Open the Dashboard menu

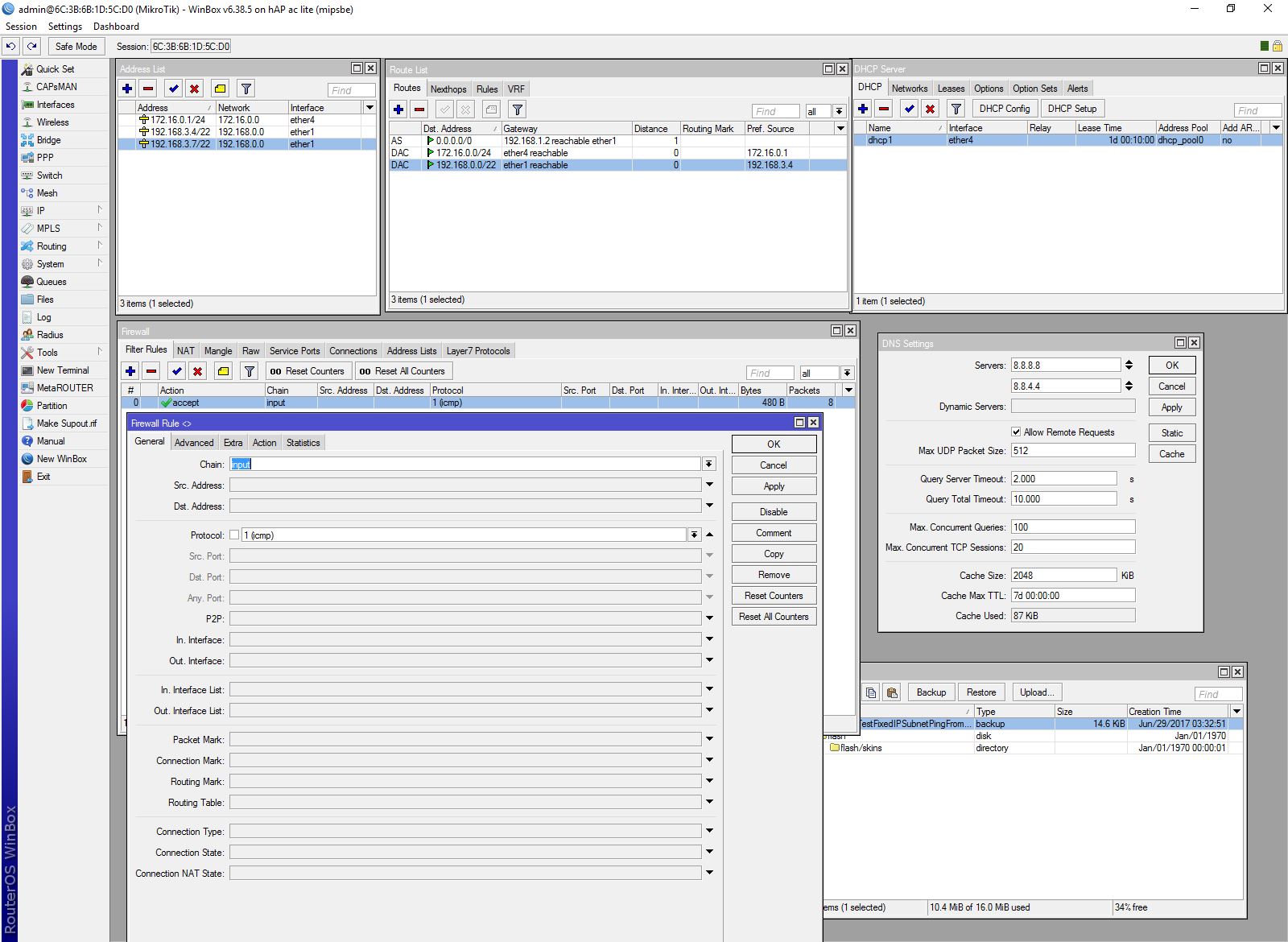116,27
